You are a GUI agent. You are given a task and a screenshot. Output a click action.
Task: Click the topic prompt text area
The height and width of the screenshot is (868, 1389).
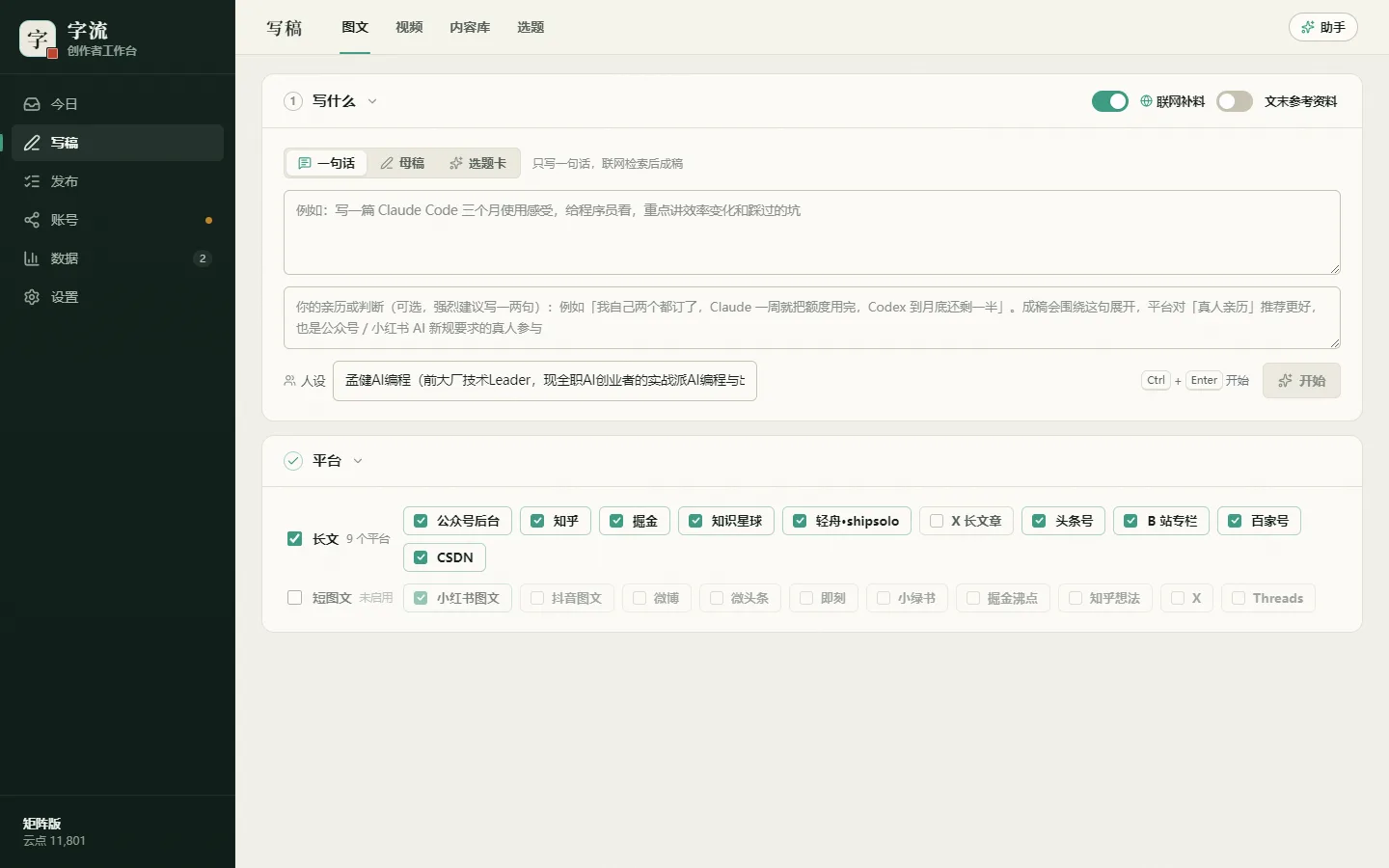click(812, 232)
